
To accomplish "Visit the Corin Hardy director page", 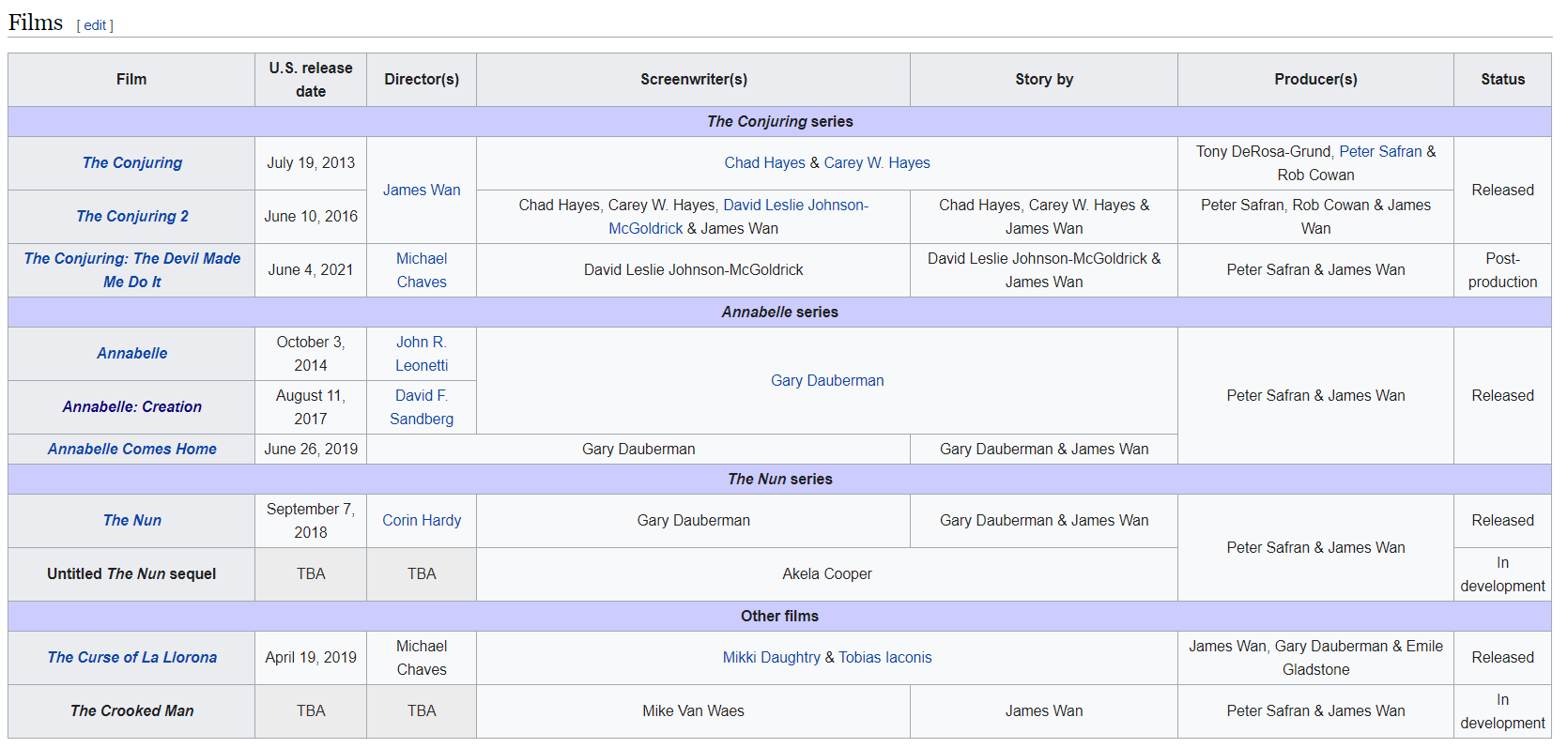I will tap(422, 521).
